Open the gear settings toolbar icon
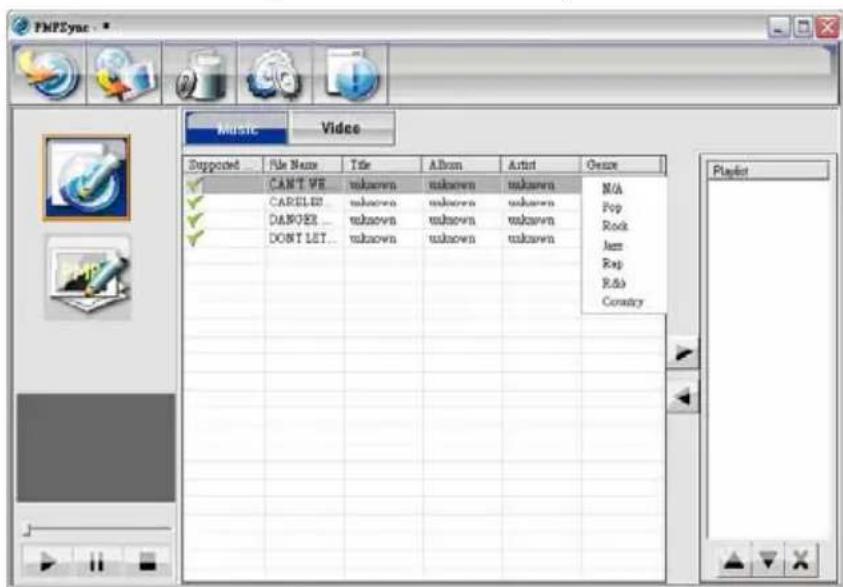Viewport: 843px width, 587px height. [275, 74]
